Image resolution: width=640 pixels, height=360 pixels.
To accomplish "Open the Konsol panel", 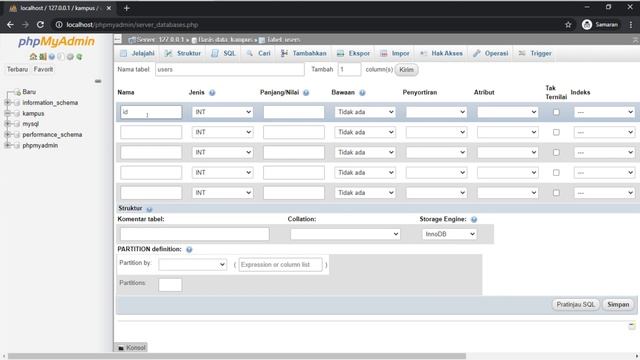I will [131, 348].
